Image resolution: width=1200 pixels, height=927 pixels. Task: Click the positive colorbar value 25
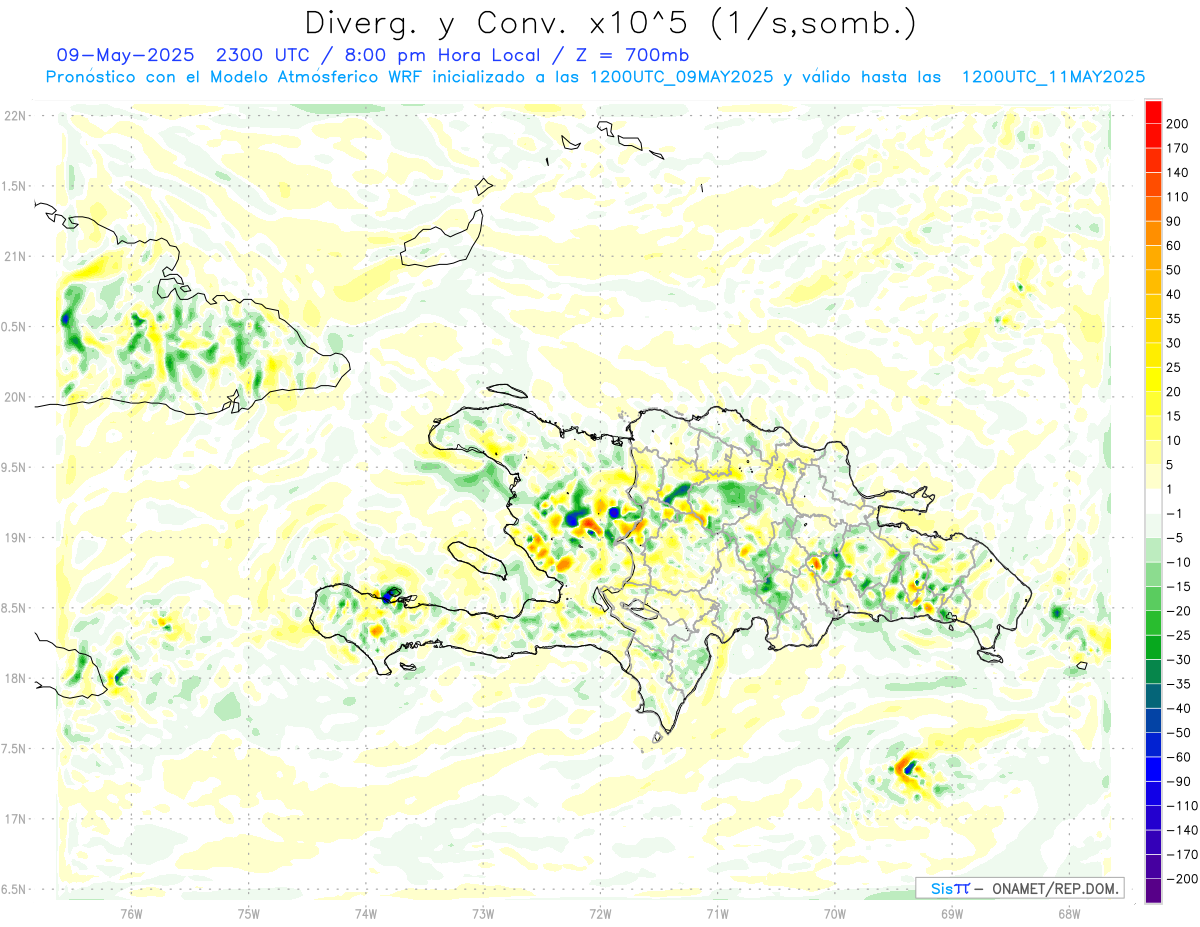[x=1175, y=368]
